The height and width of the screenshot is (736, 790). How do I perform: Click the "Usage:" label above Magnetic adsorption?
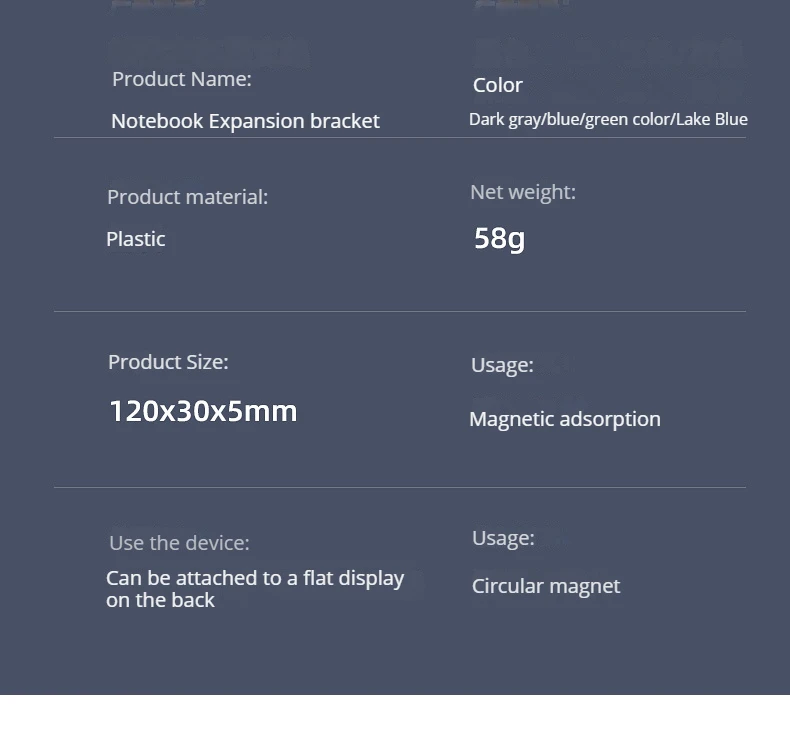pos(502,365)
